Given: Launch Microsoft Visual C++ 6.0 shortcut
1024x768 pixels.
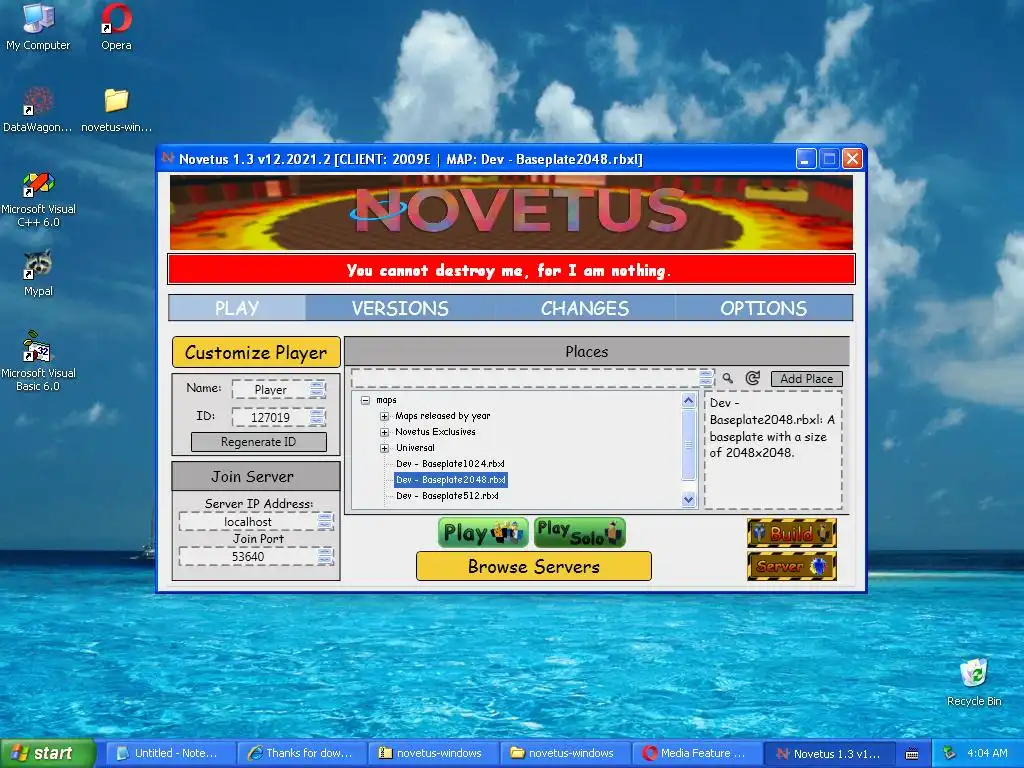Looking at the screenshot, I should [38, 199].
